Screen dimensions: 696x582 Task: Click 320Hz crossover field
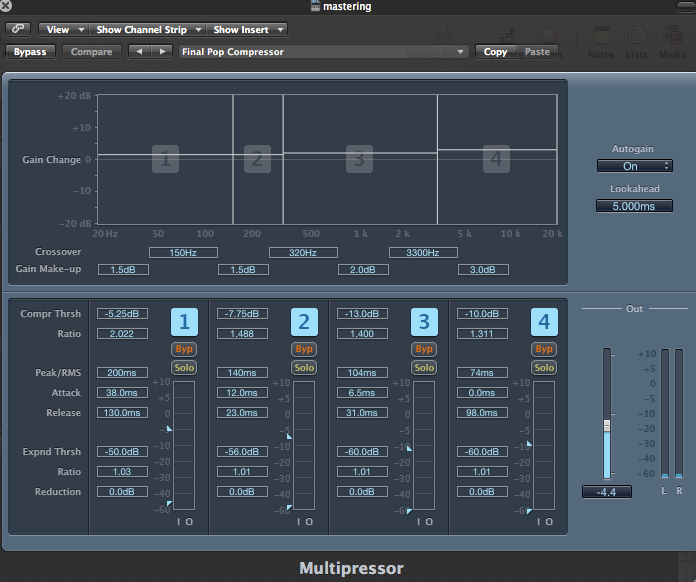[303, 253]
